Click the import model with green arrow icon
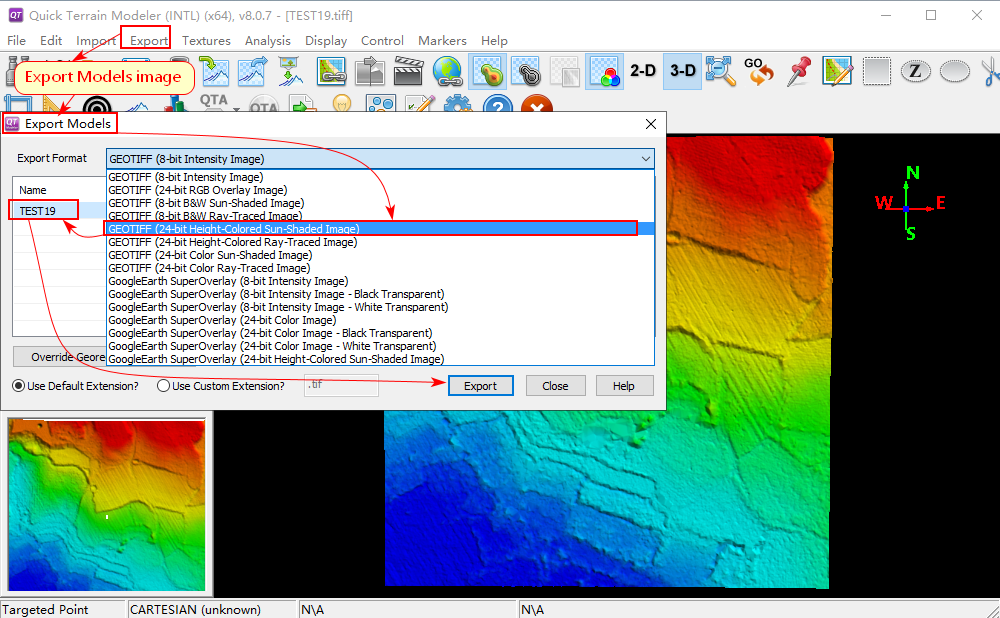1000x618 pixels. (214, 71)
